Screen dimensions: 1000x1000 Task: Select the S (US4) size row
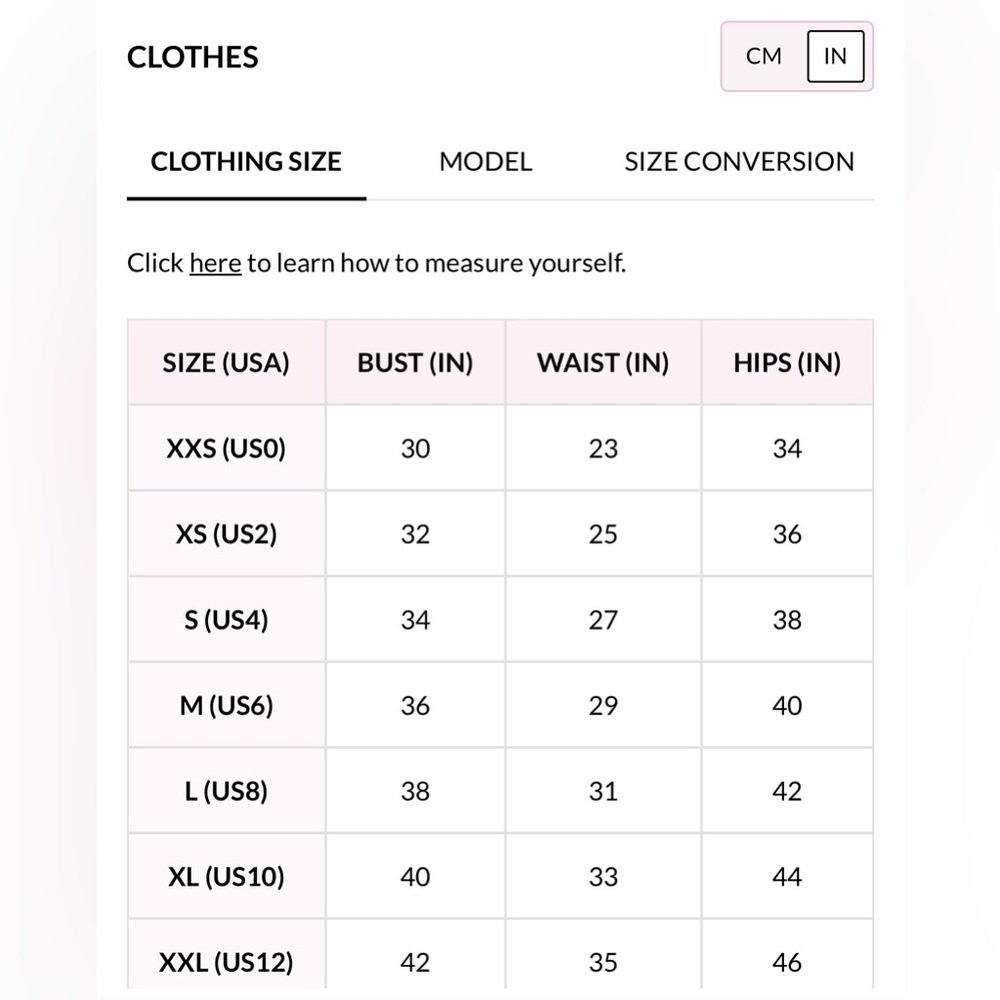500,619
